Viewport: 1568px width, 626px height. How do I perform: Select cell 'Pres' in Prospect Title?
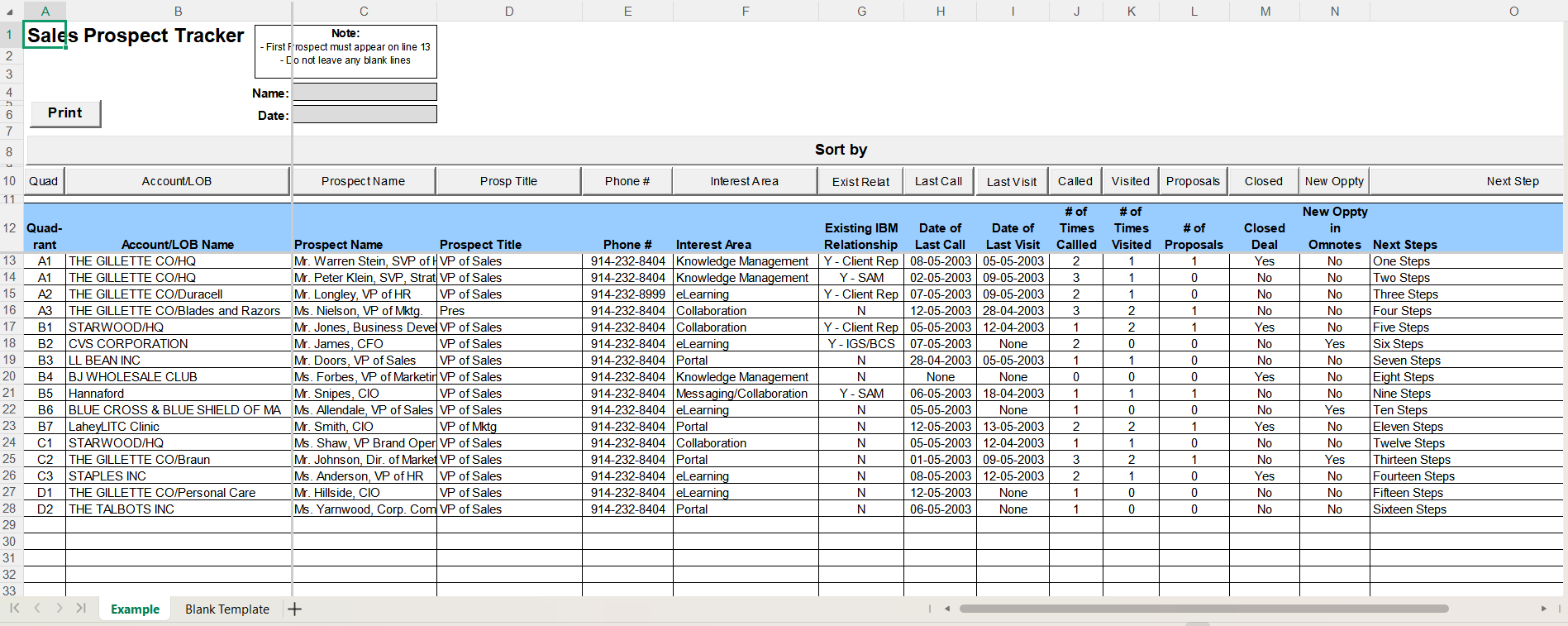(509, 311)
